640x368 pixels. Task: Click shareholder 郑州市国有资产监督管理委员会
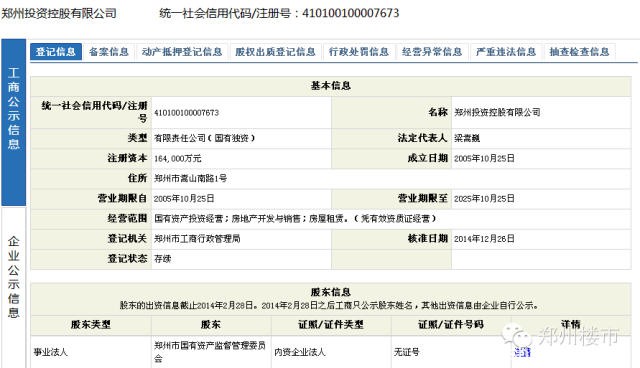tap(210, 352)
